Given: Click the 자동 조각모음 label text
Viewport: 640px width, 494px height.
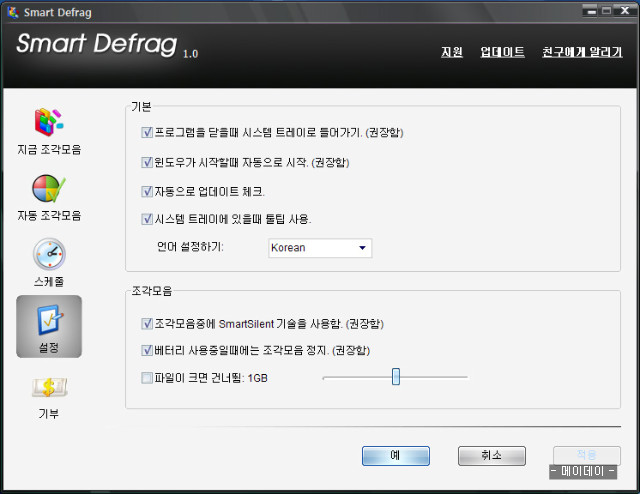Looking at the screenshot, I should (x=49, y=215).
